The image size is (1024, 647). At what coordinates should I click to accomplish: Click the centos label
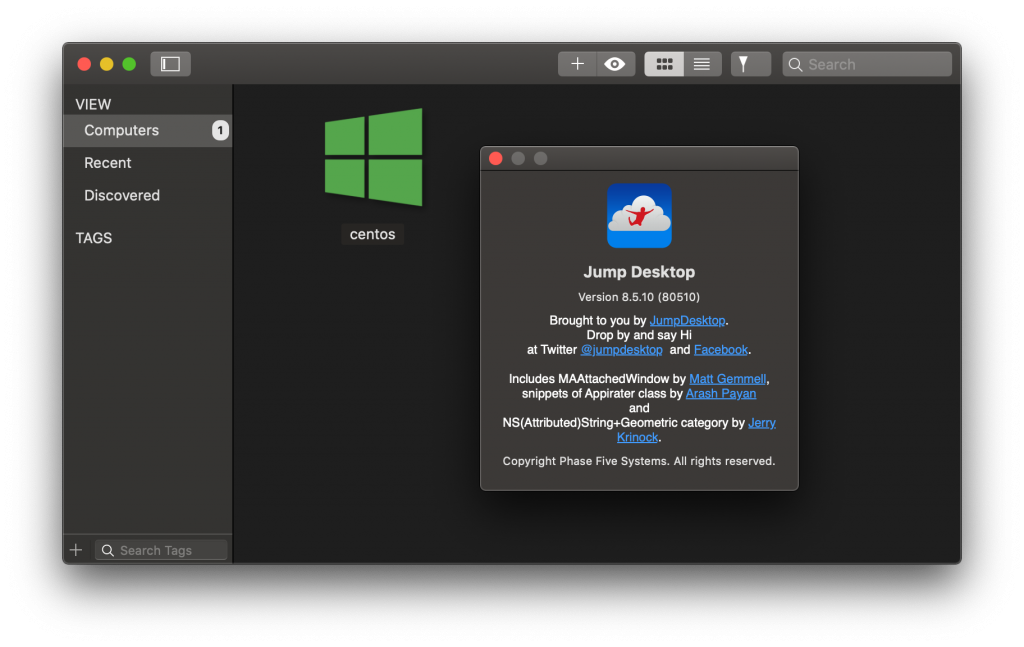point(372,234)
